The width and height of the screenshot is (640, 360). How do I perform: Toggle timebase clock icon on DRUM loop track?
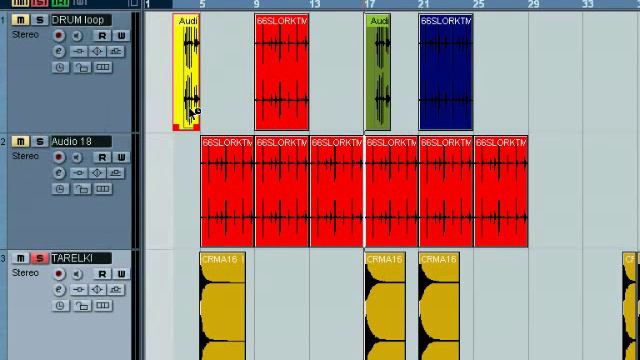point(60,67)
